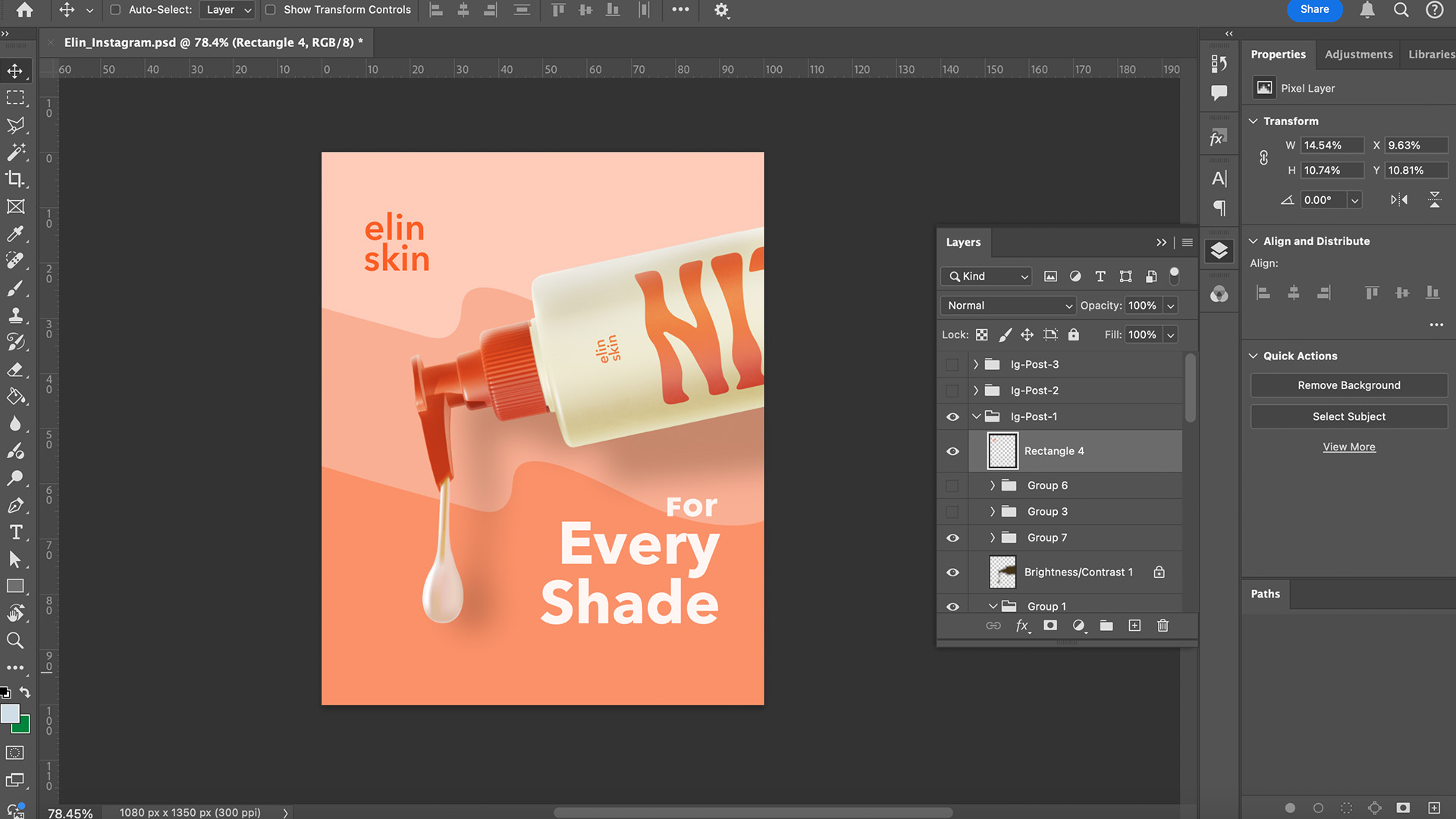Switch to the Libraries tab
The height and width of the screenshot is (819, 1456).
(x=1431, y=55)
